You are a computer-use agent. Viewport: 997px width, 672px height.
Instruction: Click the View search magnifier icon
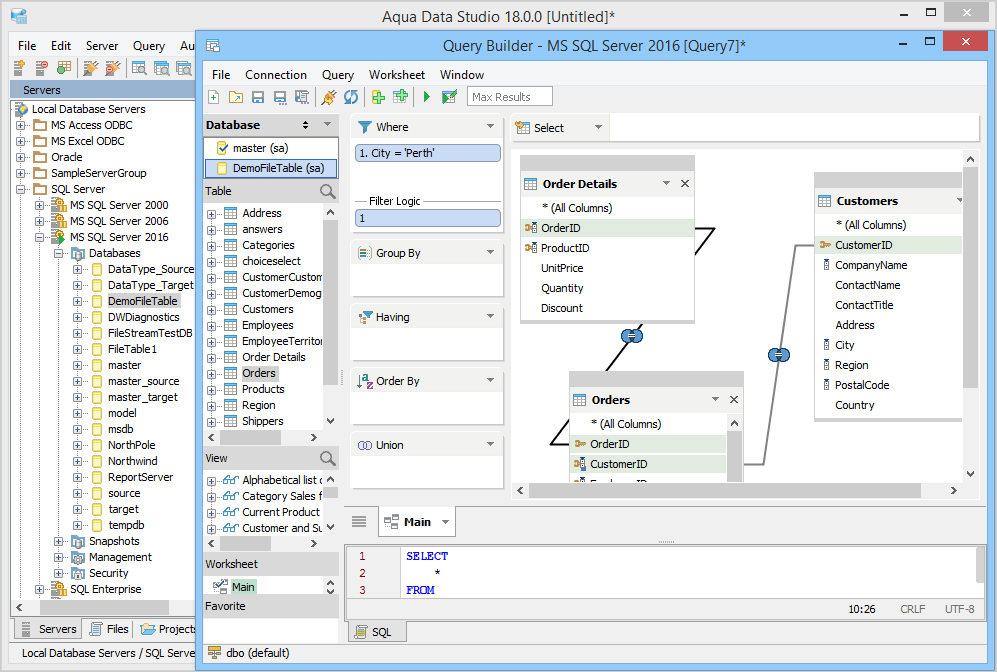tap(327, 458)
